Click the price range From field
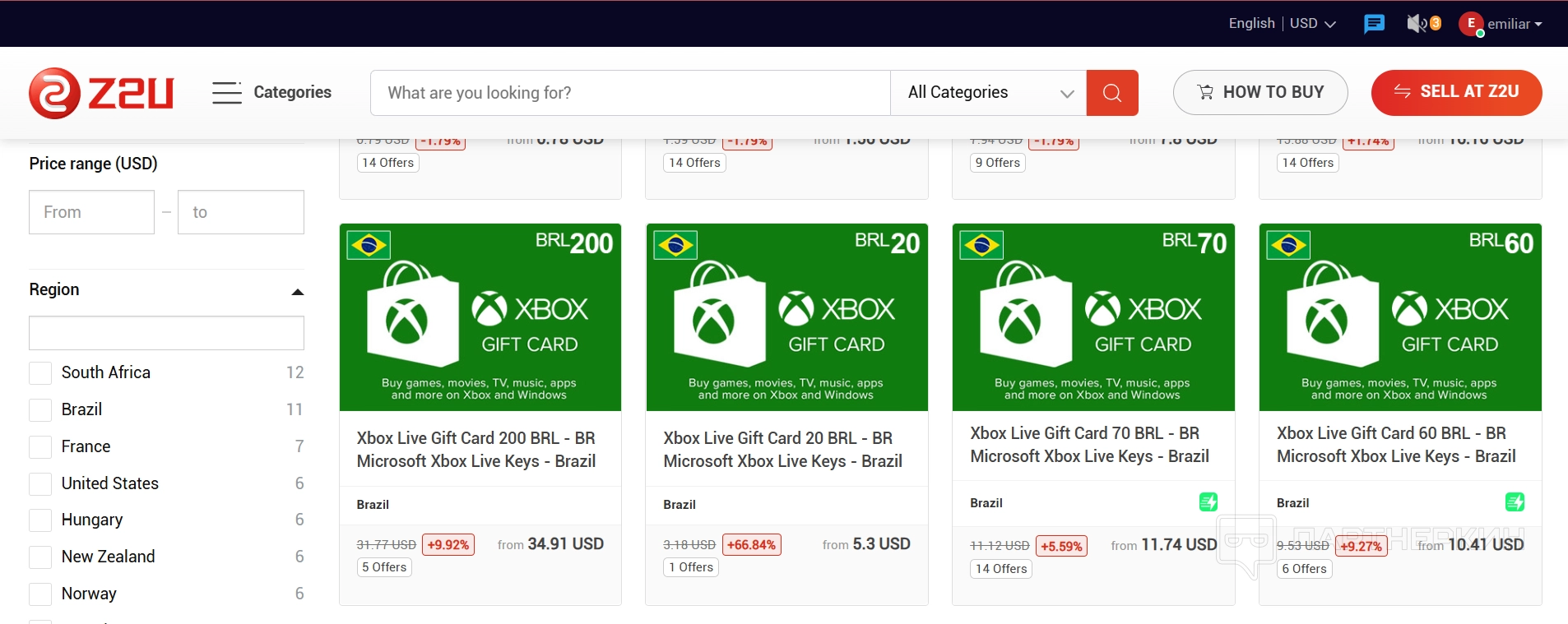The width and height of the screenshot is (1568, 624). tap(91, 212)
